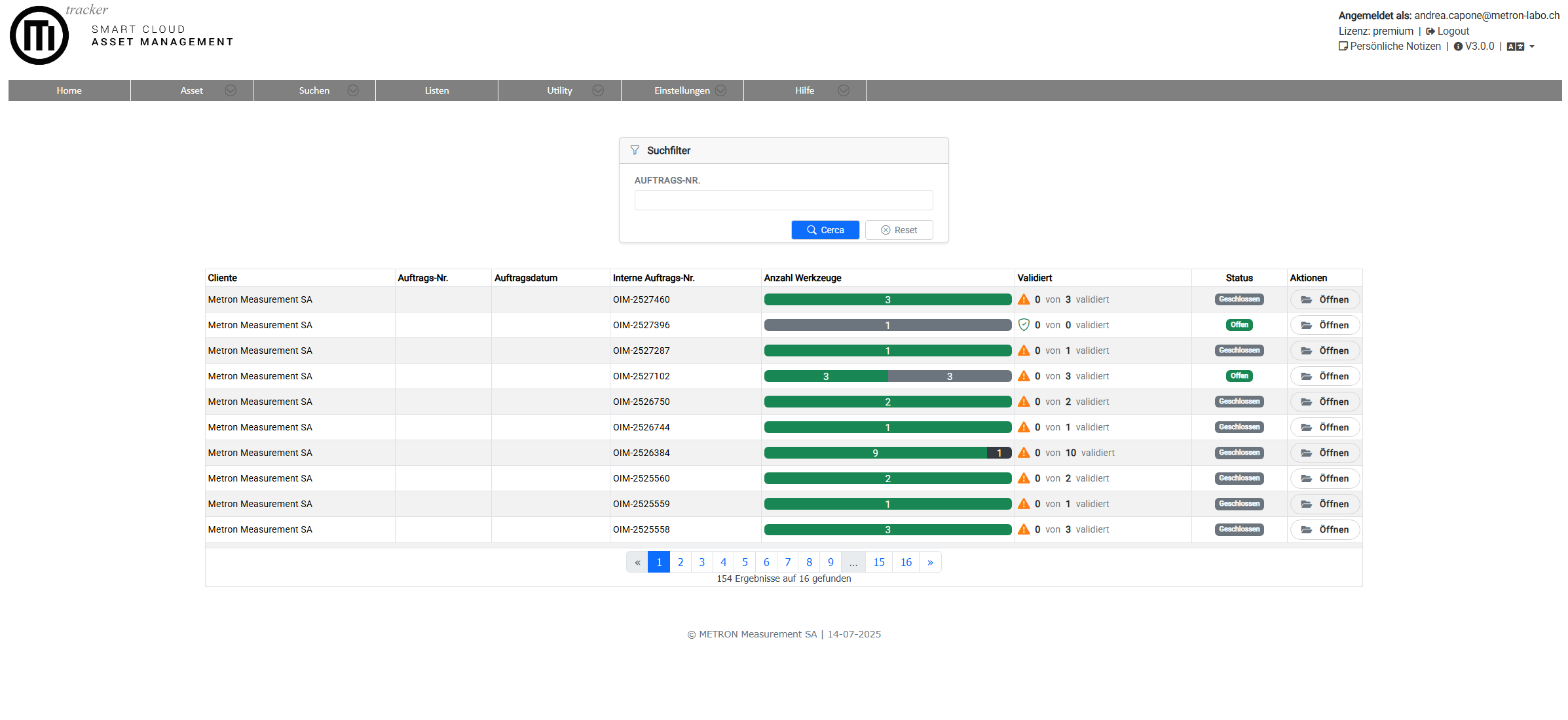Go to pagination page 16
Image resolution: width=1568 pixels, height=720 pixels.
906,562
